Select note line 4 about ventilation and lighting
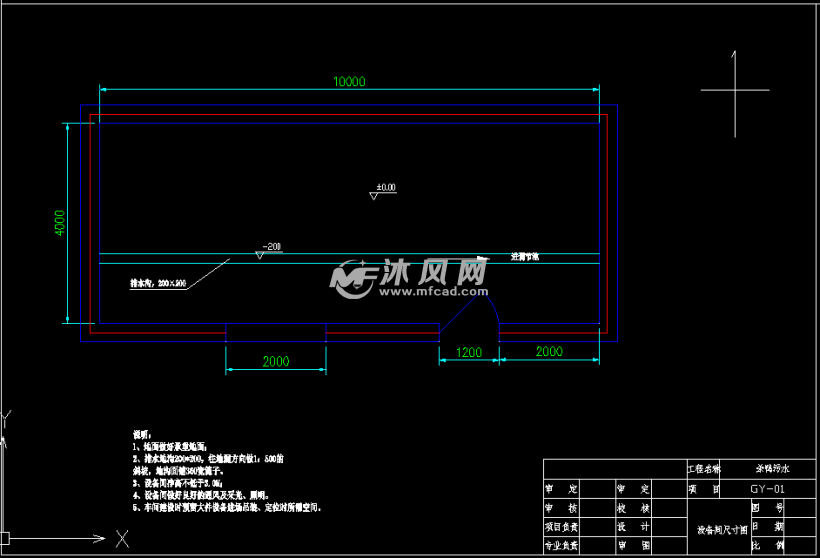Viewport: 820px width, 558px height. [201, 495]
